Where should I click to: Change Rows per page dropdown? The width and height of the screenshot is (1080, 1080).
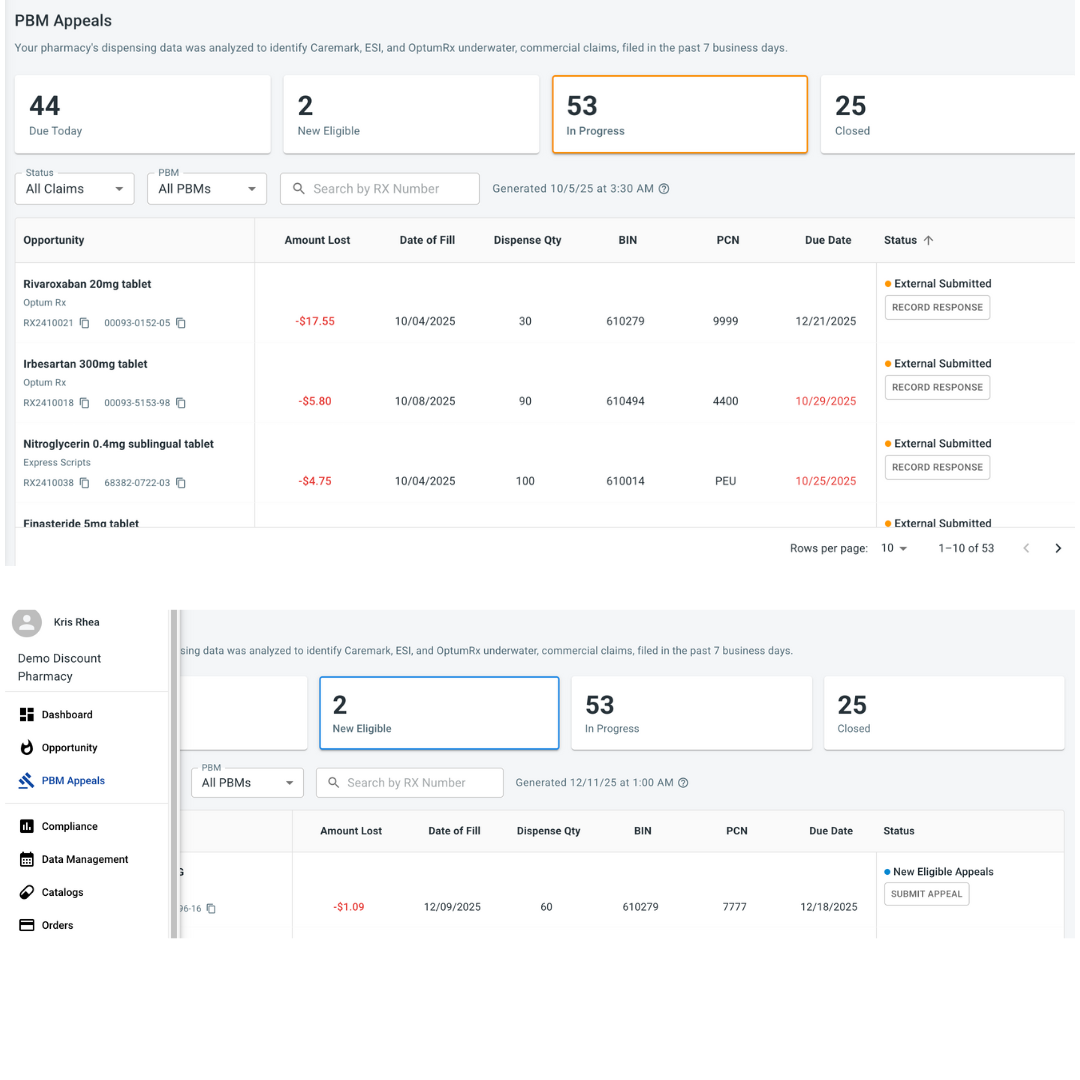click(894, 548)
